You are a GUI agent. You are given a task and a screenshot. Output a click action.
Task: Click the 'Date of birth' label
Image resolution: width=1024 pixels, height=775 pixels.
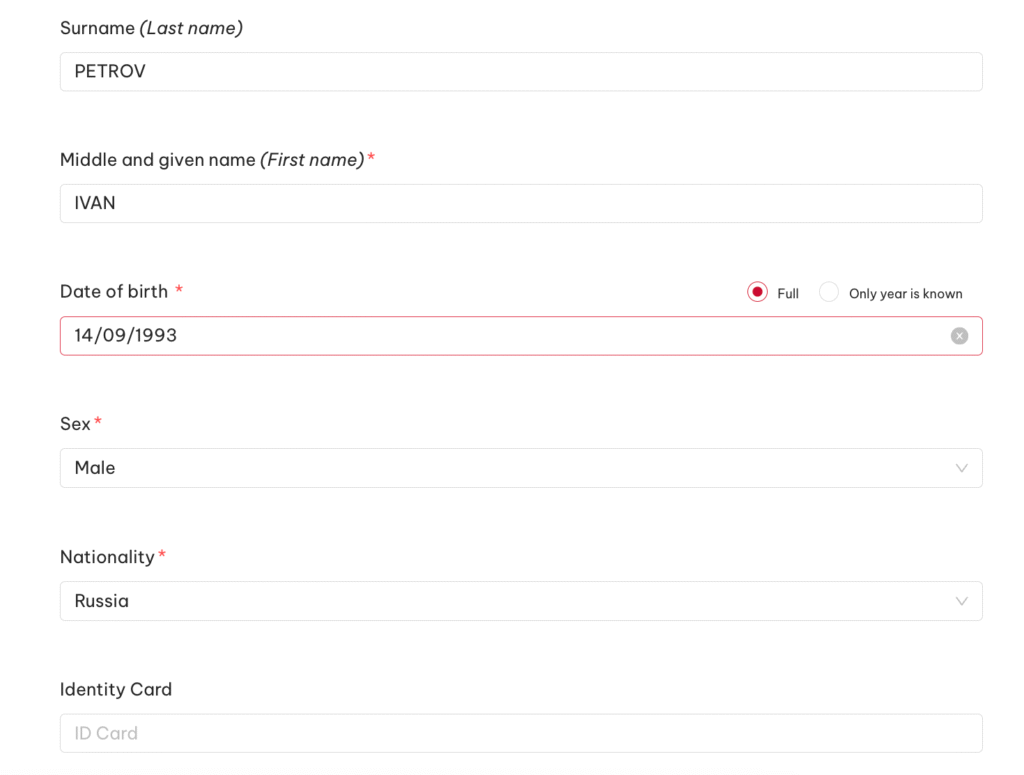click(114, 292)
